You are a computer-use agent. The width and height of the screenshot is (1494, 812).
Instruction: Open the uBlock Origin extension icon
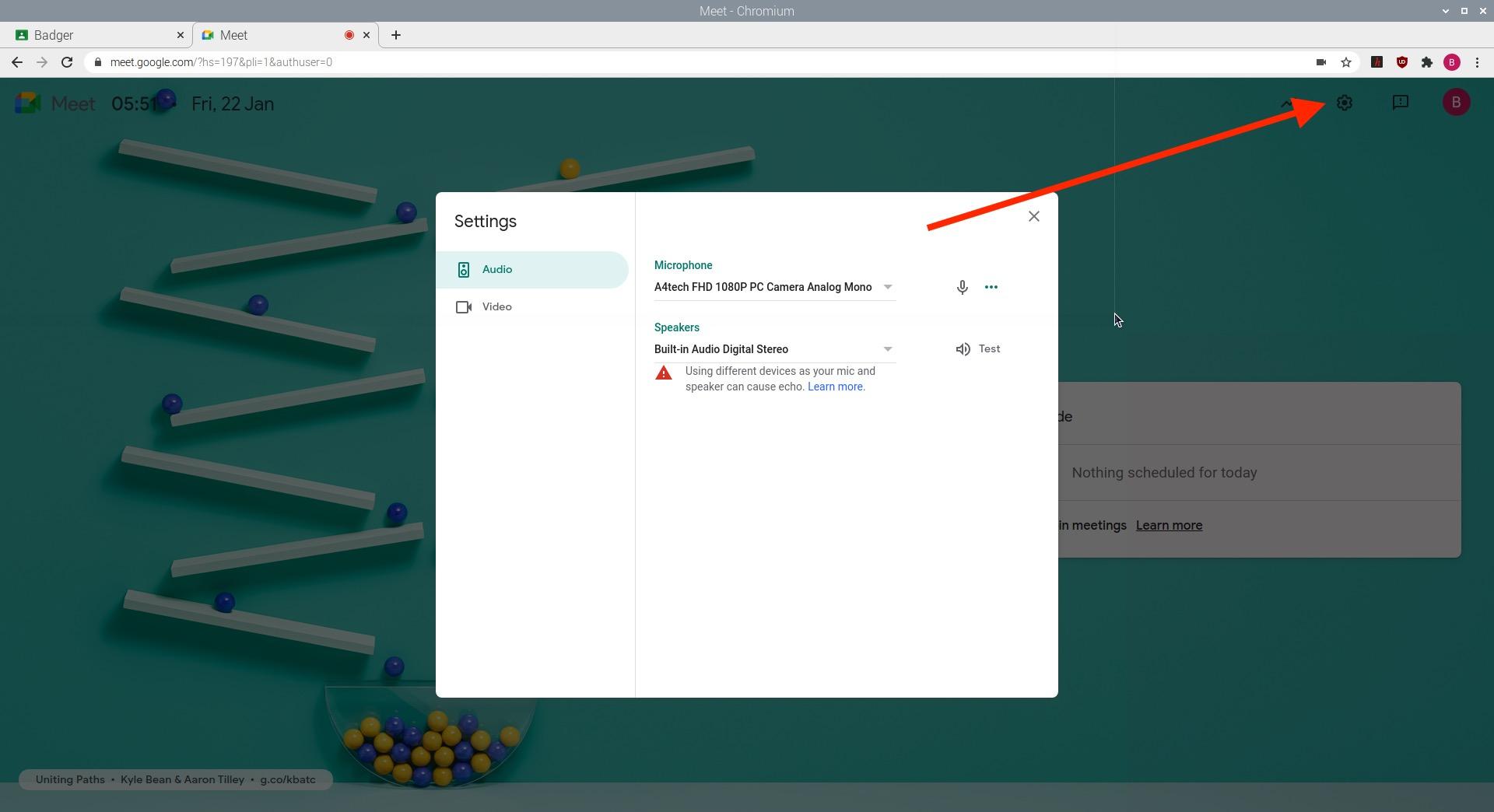click(x=1402, y=62)
